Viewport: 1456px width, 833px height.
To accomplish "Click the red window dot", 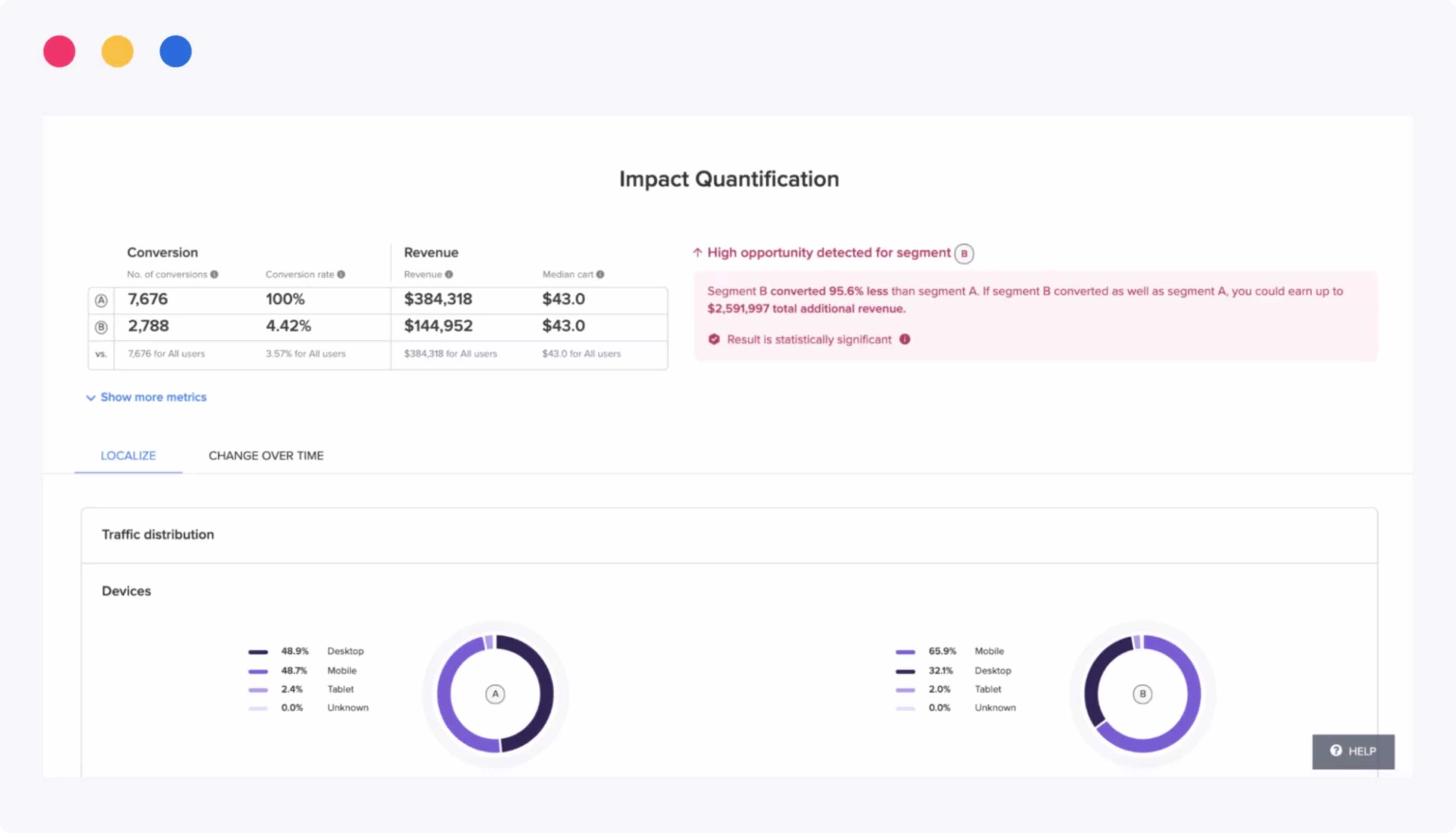I will (60, 52).
